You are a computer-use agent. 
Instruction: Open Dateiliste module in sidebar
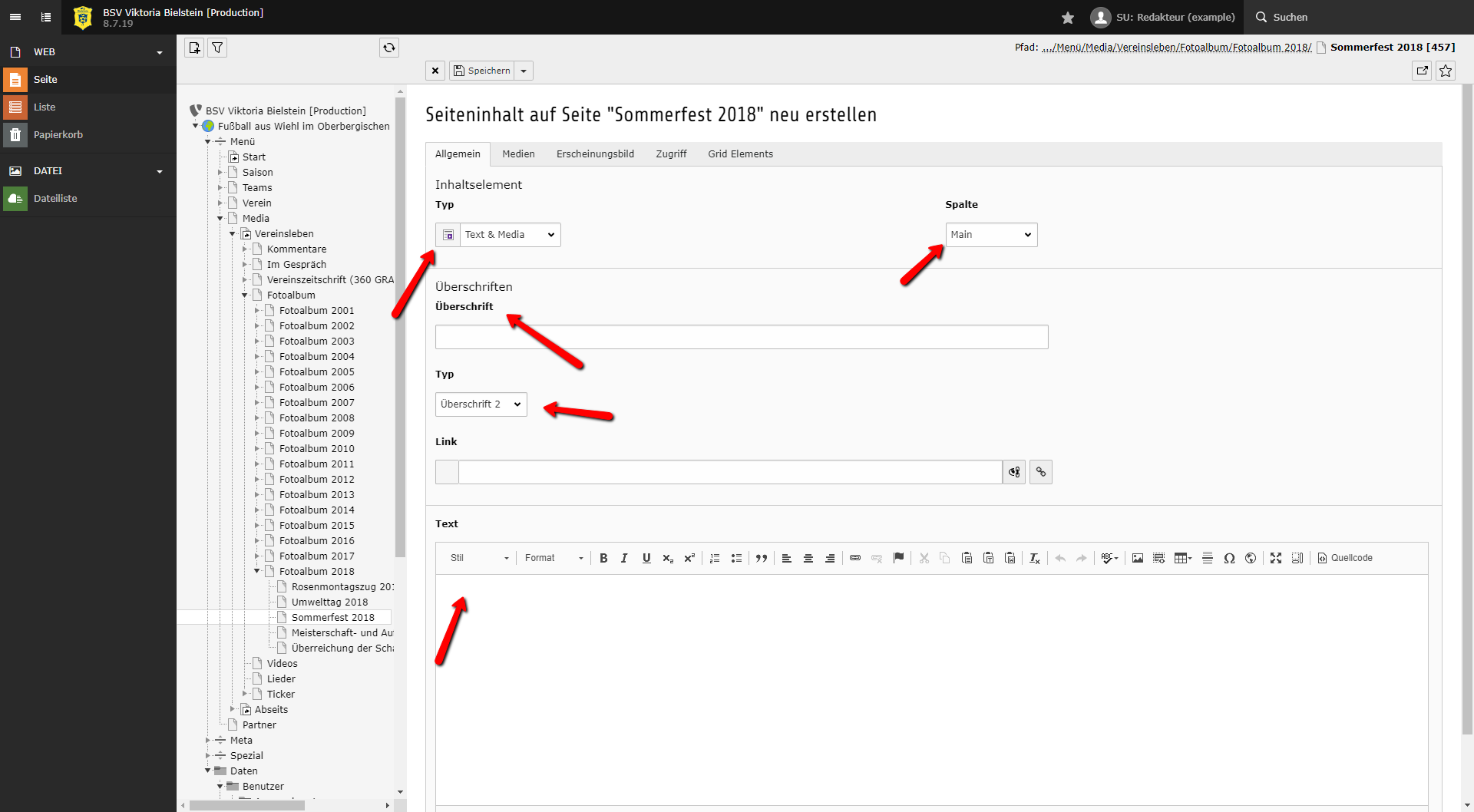[x=55, y=199]
